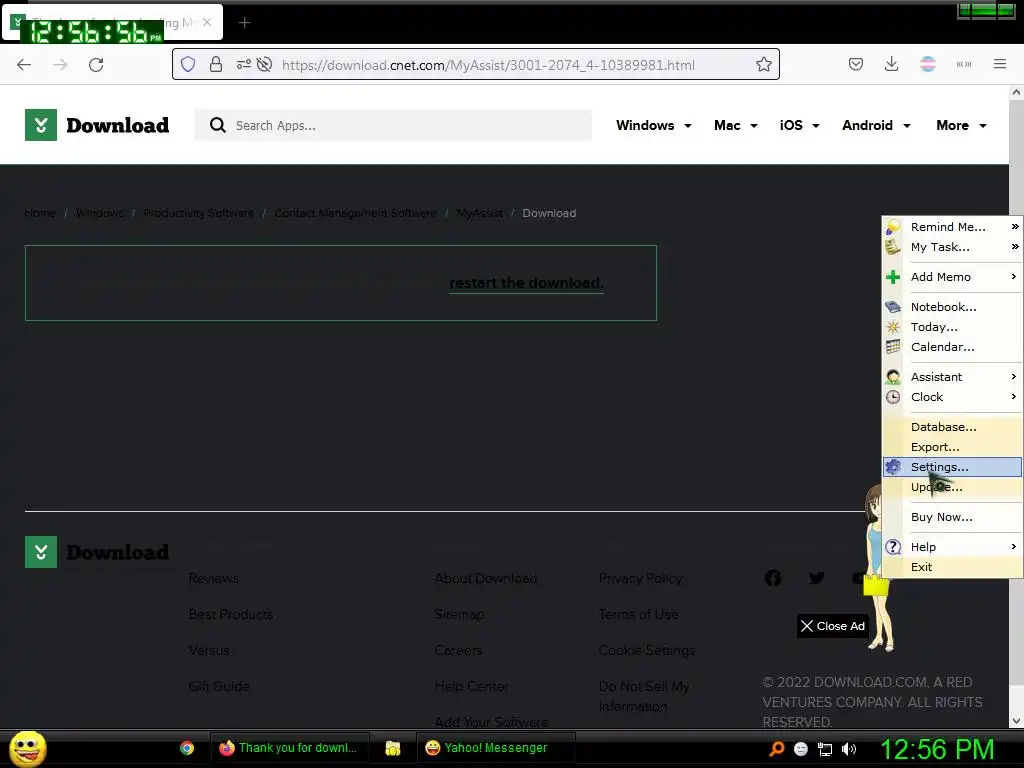Expand the Clock submenu

pos(1014,397)
